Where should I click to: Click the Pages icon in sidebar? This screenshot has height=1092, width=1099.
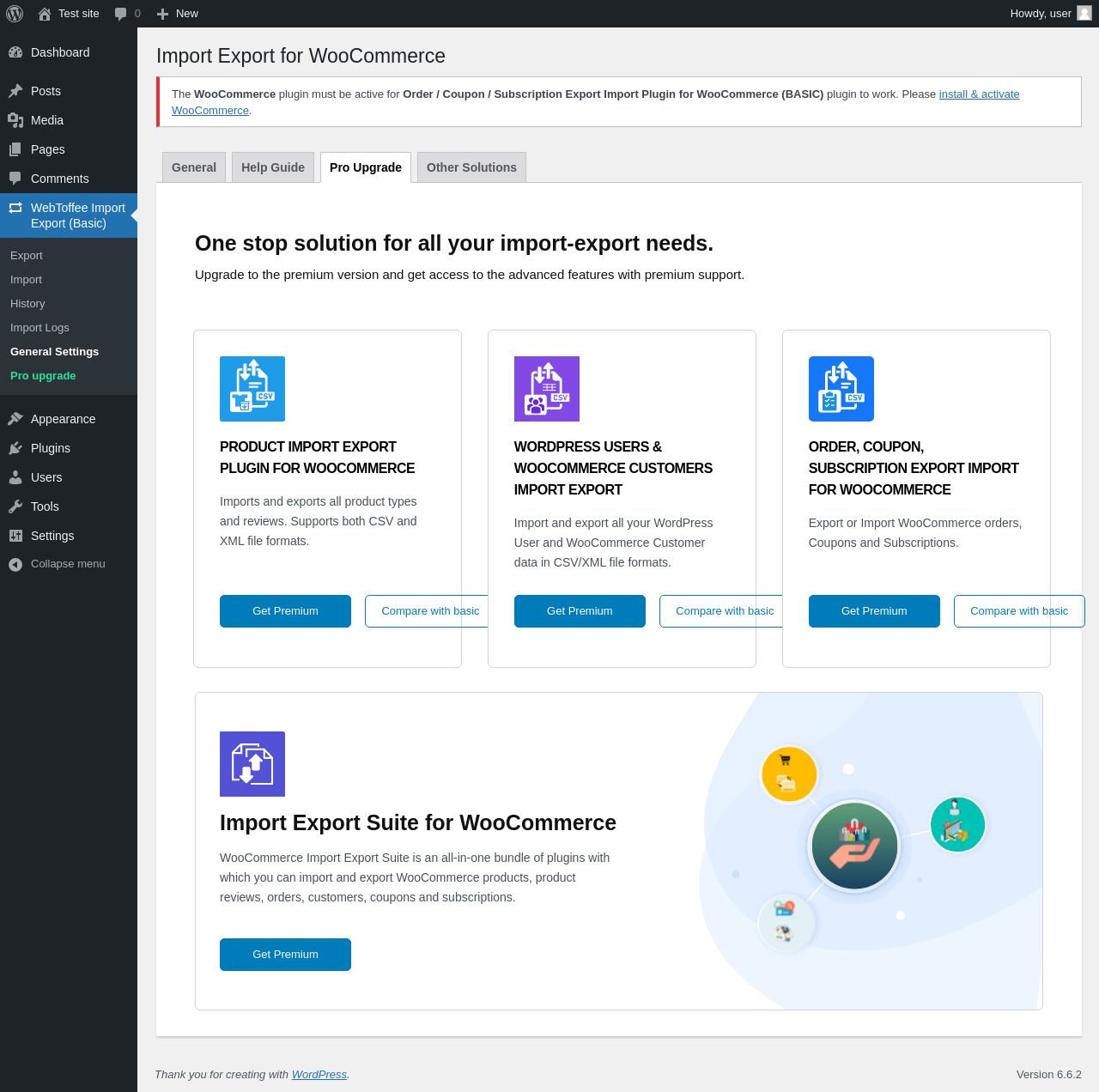point(15,149)
